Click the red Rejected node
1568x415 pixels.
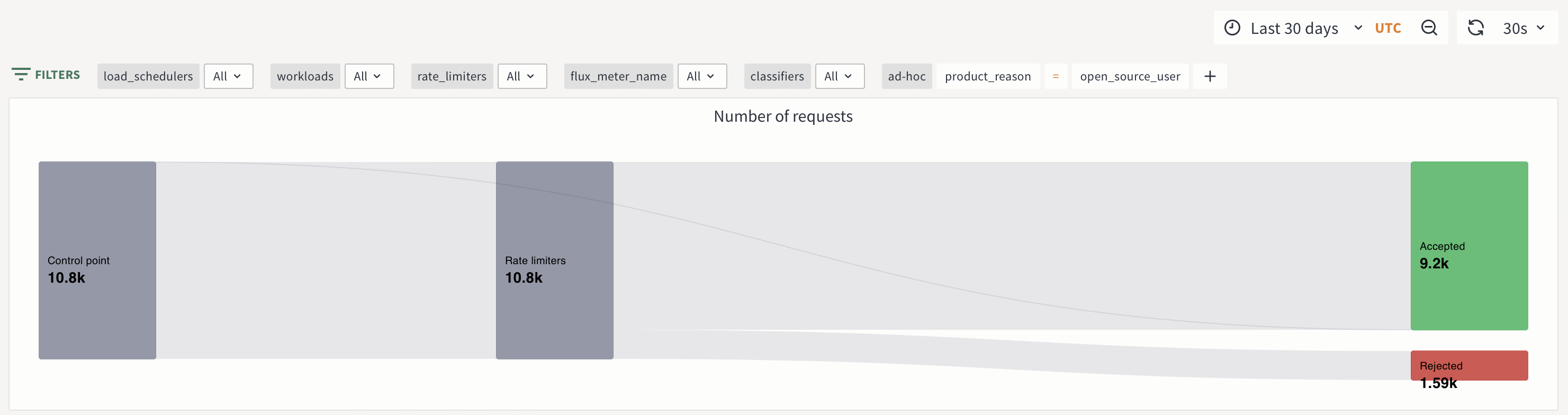(x=1469, y=365)
